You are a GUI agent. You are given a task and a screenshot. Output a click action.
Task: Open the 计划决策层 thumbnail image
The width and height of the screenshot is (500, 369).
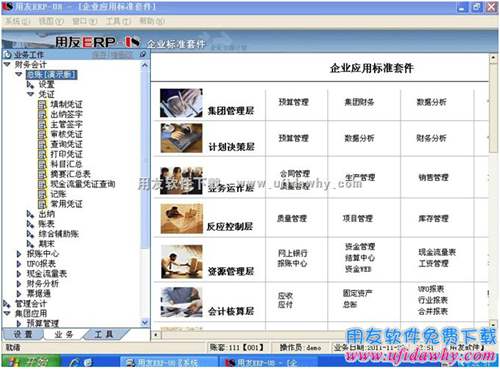coord(181,138)
